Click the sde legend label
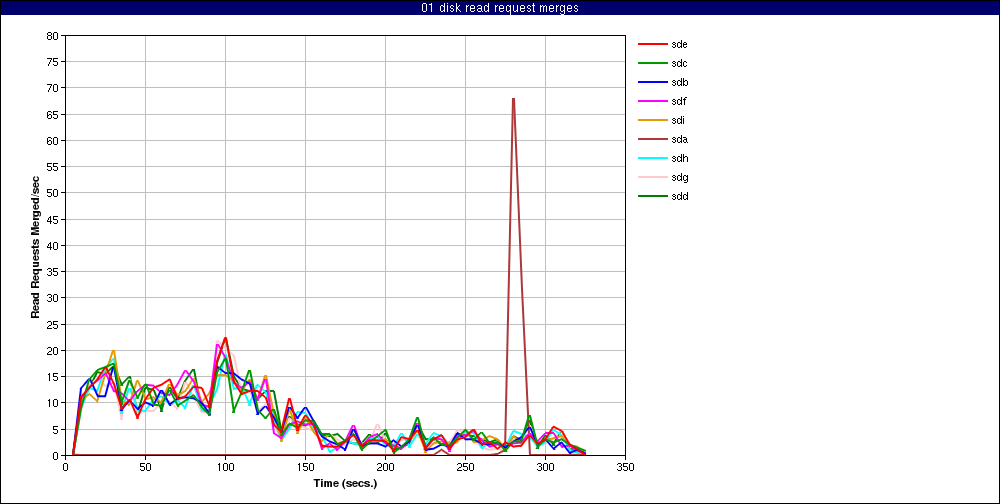Image resolution: width=1000 pixels, height=504 pixels. point(679,44)
